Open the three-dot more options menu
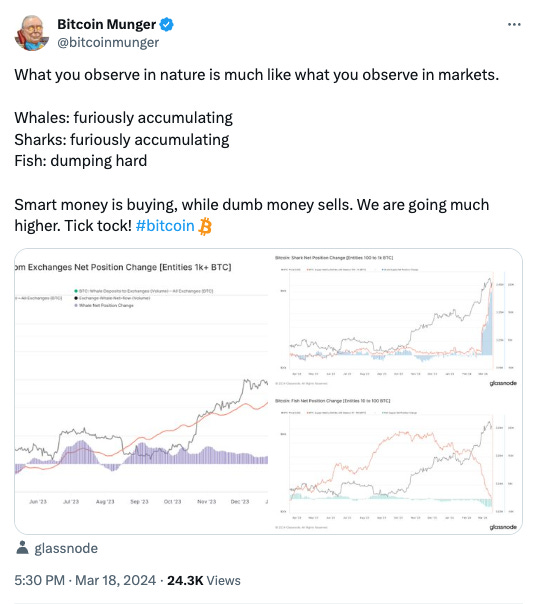538x604 pixels. point(514,25)
